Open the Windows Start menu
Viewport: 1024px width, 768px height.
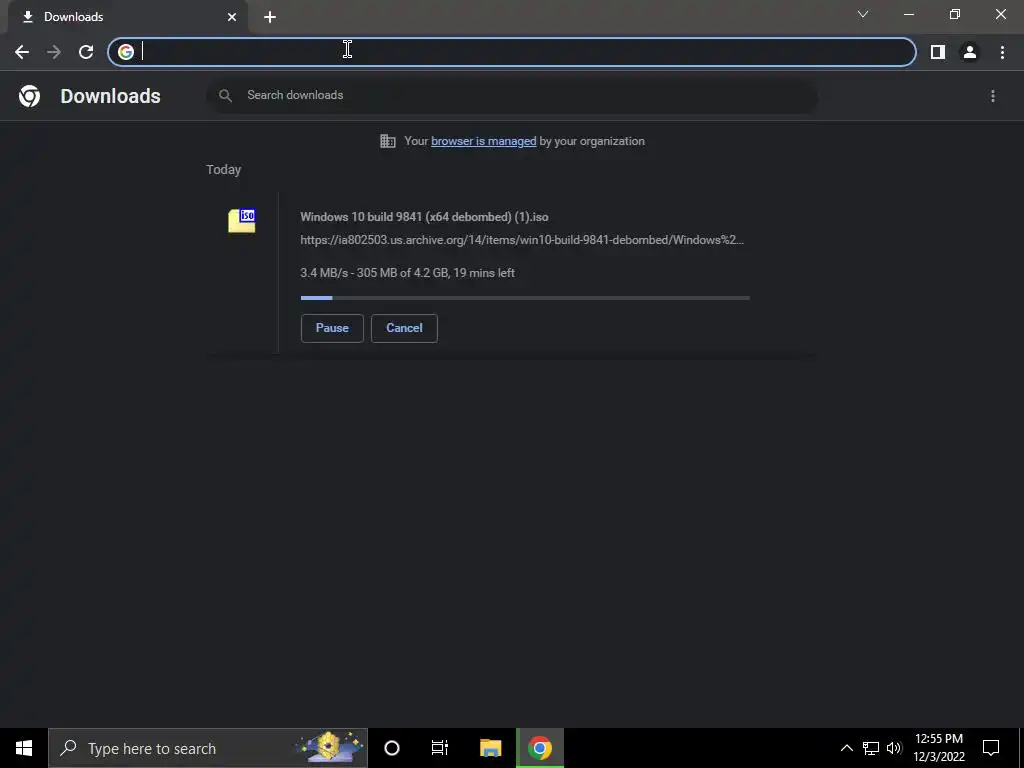click(x=24, y=748)
